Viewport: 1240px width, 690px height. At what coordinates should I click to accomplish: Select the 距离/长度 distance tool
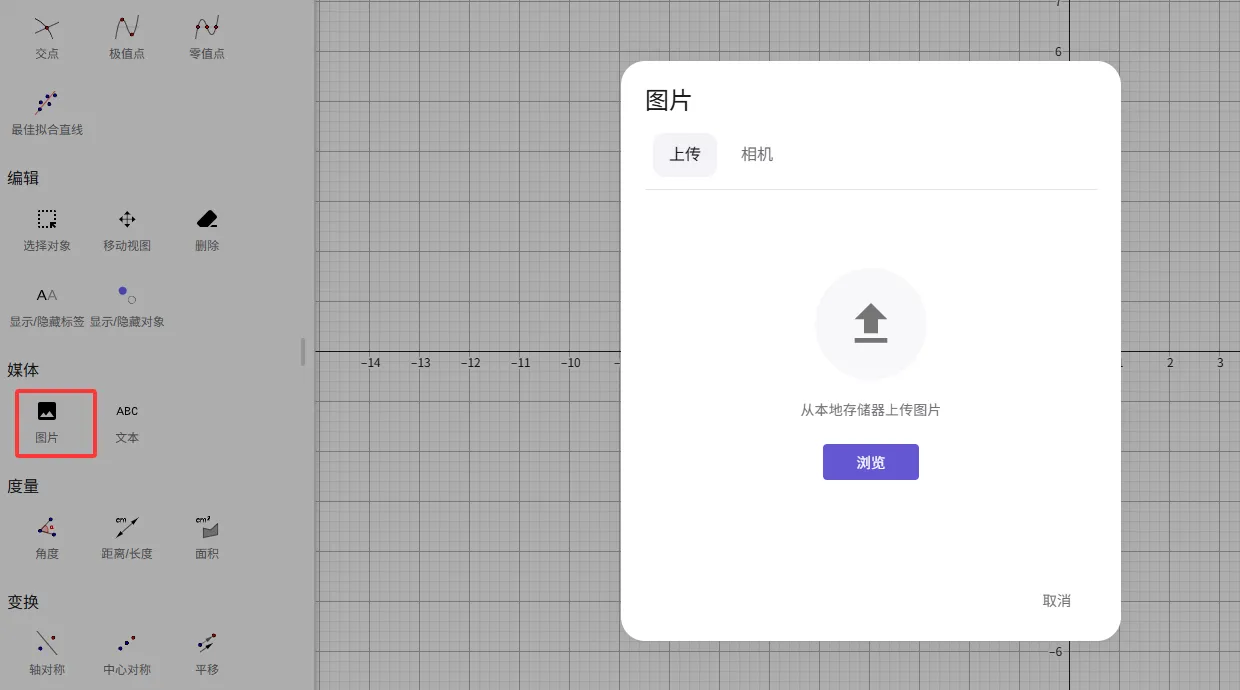pyautogui.click(x=127, y=536)
